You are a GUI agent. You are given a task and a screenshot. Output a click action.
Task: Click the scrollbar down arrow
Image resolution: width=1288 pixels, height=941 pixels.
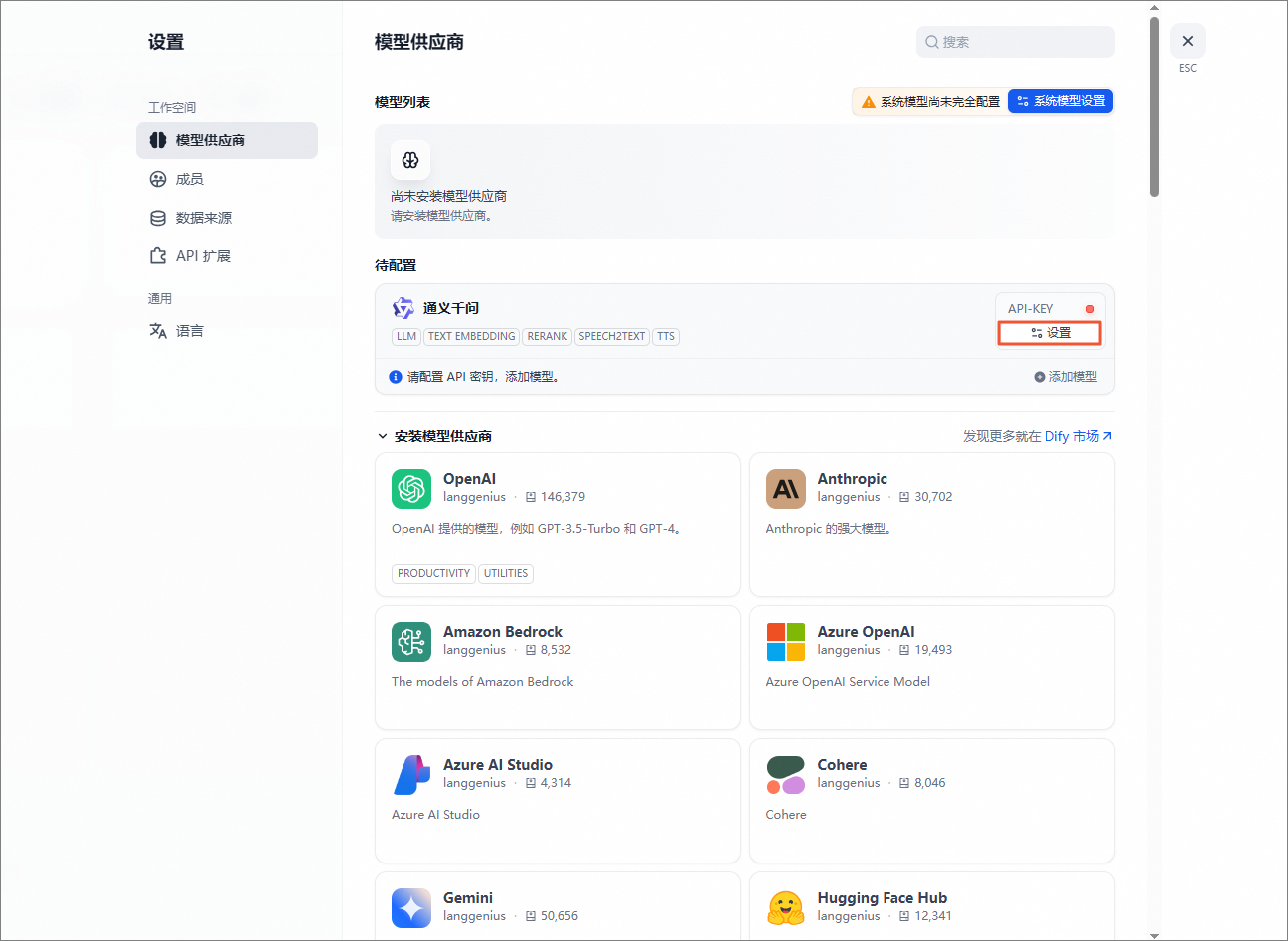(x=1154, y=935)
